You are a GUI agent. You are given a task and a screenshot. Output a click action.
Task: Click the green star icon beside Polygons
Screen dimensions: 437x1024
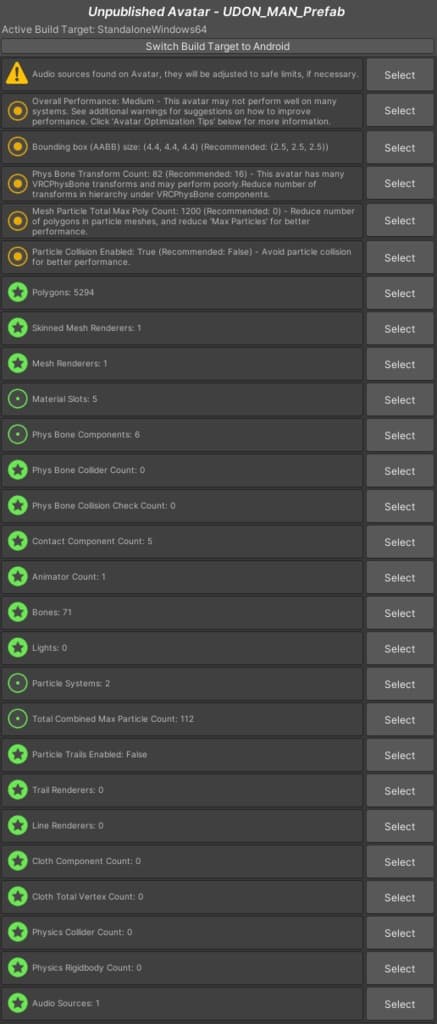[x=17, y=293]
